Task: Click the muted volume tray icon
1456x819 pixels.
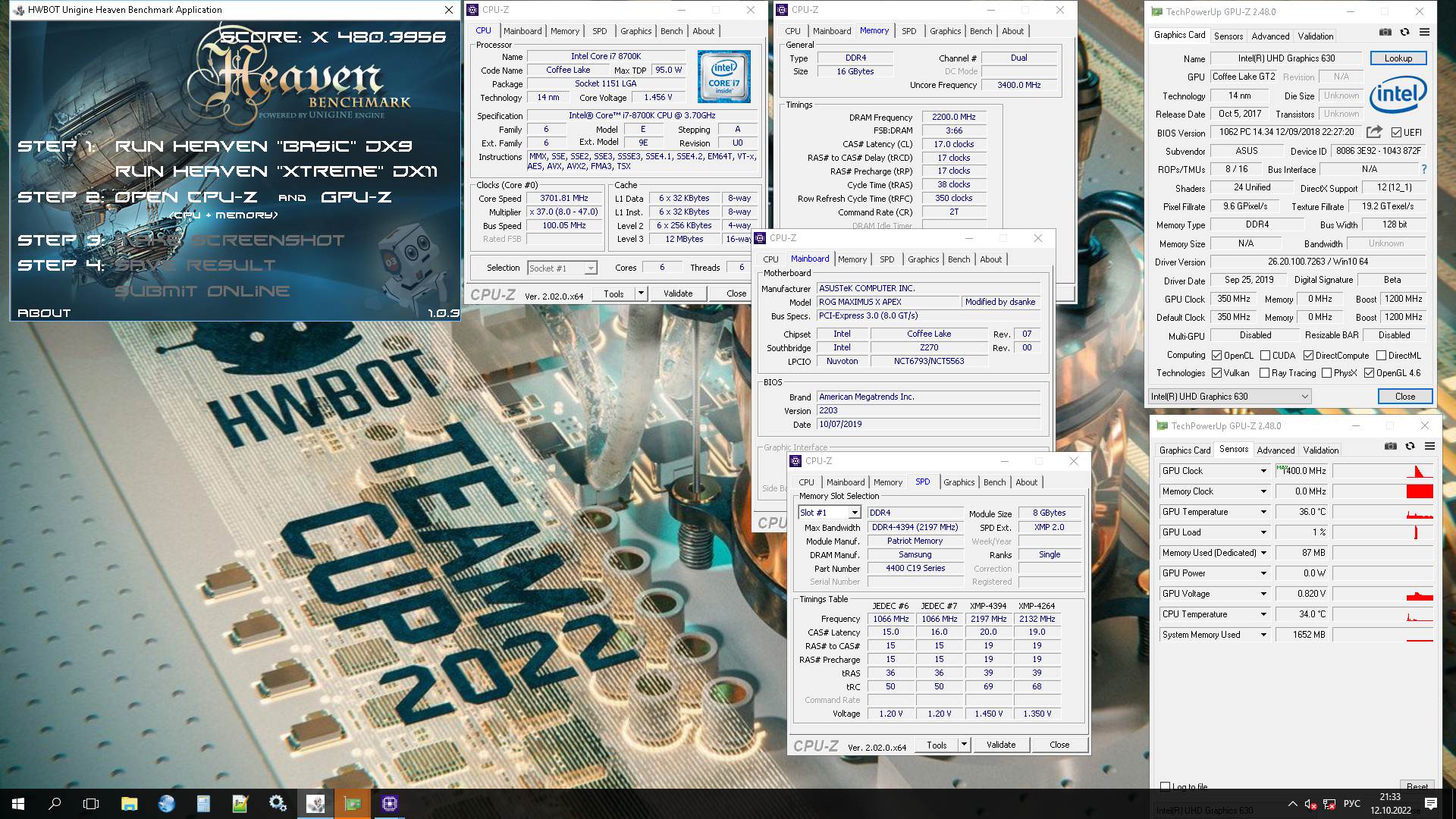Action: point(1310,804)
